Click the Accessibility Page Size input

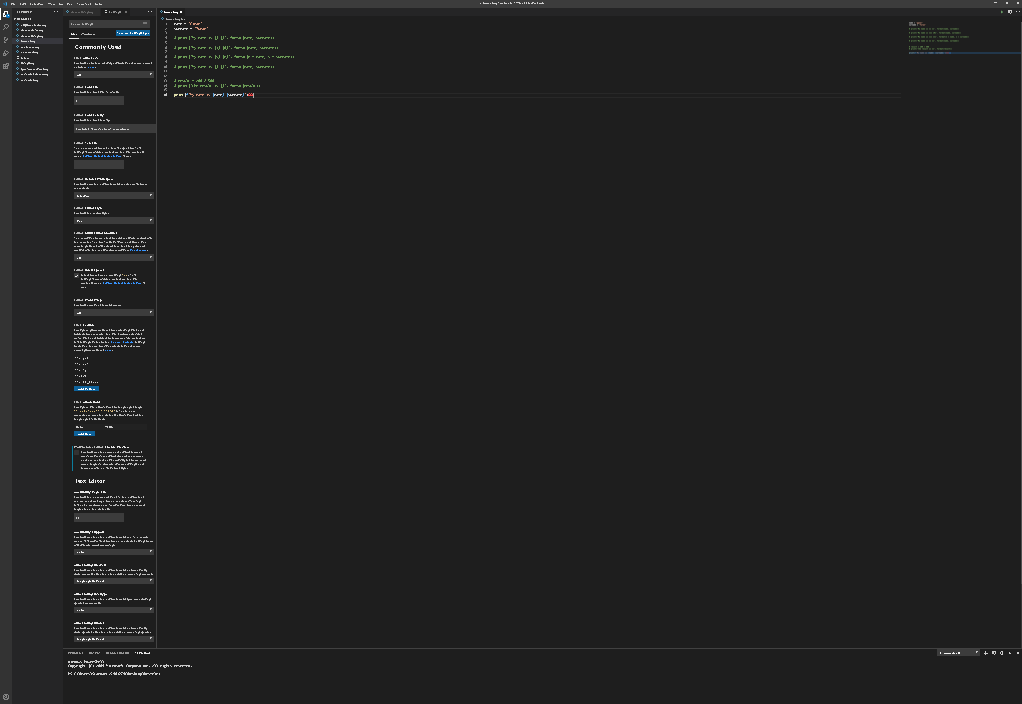pos(98,518)
